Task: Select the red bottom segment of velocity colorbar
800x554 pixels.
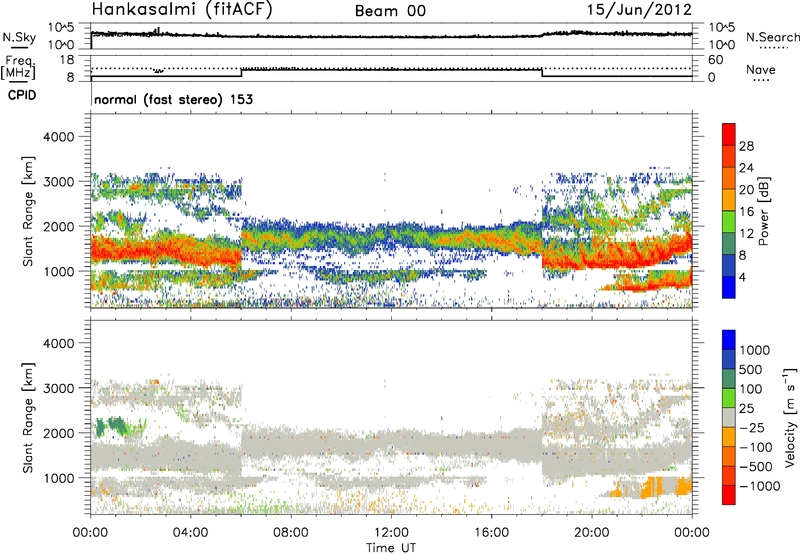Action: pyautogui.click(x=729, y=495)
